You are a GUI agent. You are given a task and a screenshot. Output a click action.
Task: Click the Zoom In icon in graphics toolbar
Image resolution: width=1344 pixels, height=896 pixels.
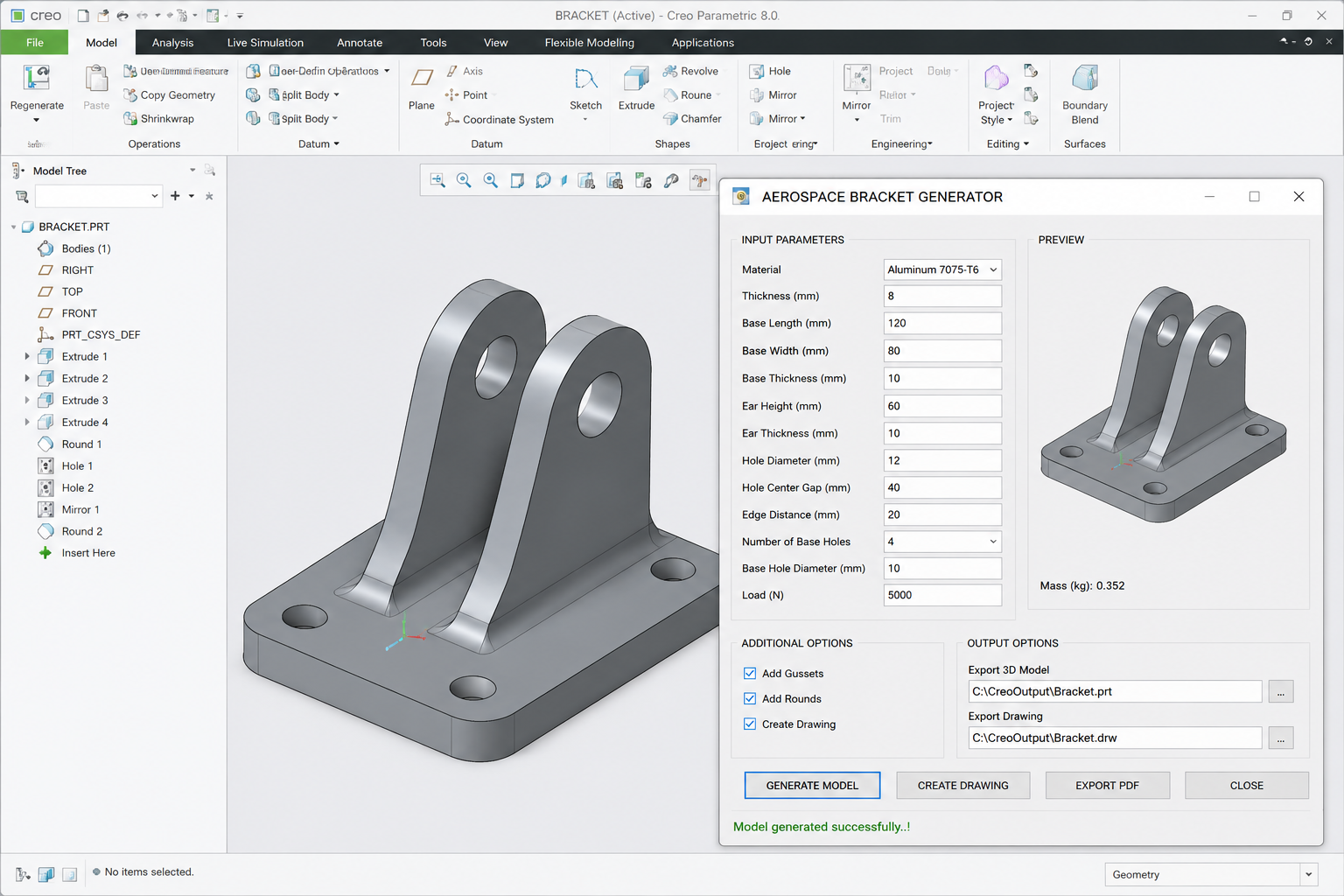464,180
